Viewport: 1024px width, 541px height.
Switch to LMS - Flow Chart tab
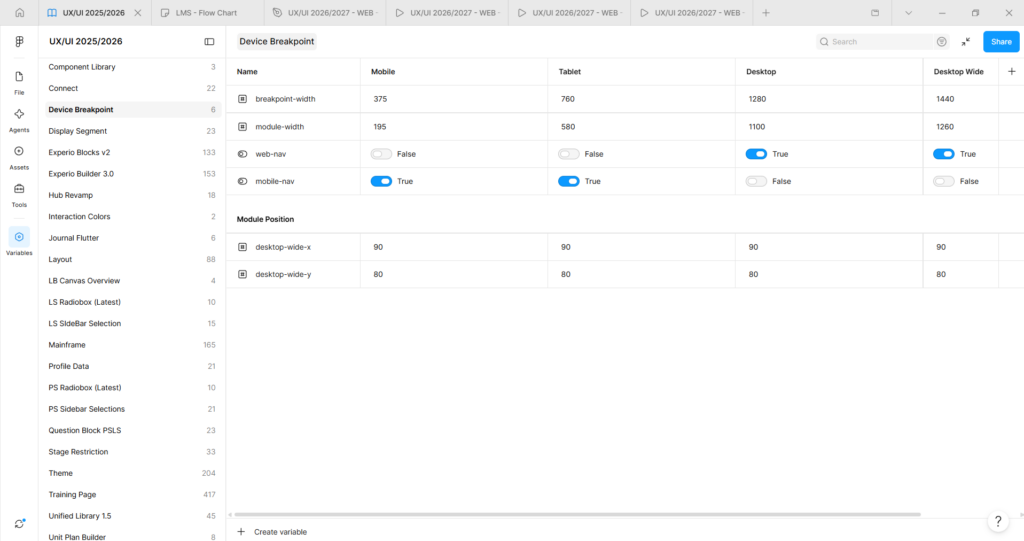point(208,12)
